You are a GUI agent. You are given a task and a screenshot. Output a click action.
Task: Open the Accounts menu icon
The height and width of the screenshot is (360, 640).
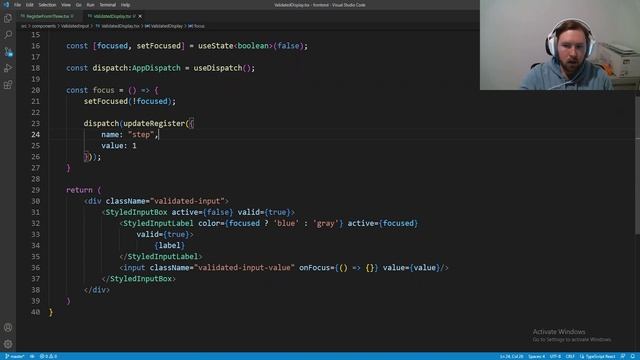click(8, 327)
